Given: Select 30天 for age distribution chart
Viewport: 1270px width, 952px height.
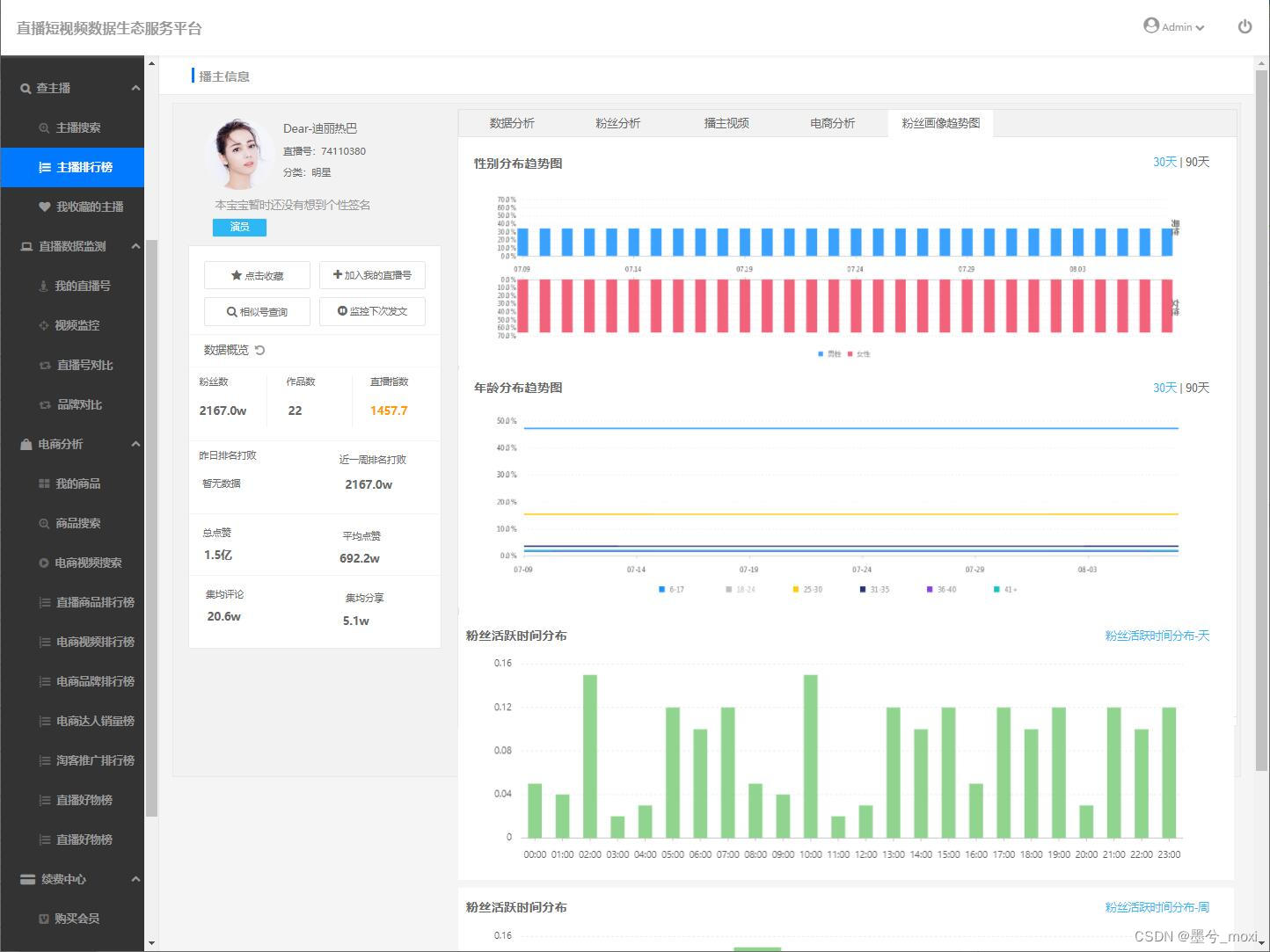Looking at the screenshot, I should 1164,388.
